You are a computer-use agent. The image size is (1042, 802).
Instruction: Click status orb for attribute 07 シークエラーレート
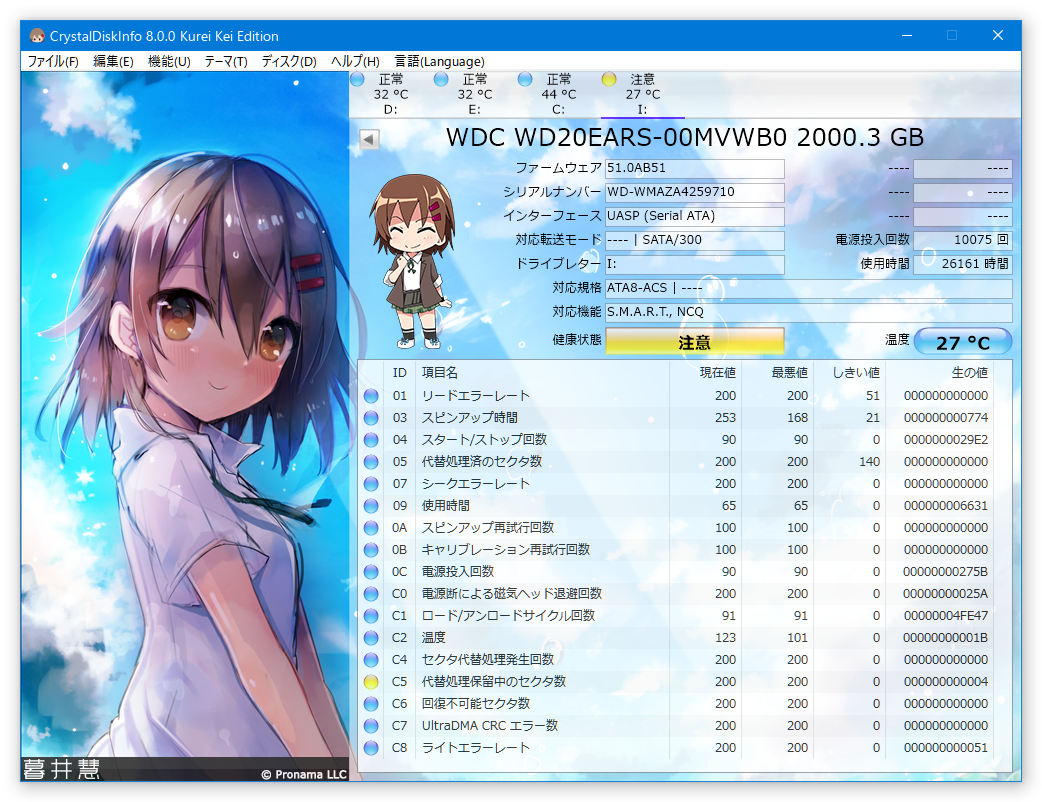pos(371,484)
